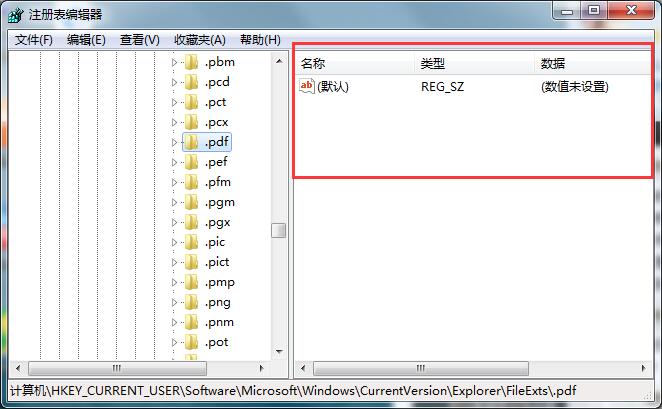The width and height of the screenshot is (662, 409).
Task: Expand the .pict key arrow
Action: [x=174, y=262]
